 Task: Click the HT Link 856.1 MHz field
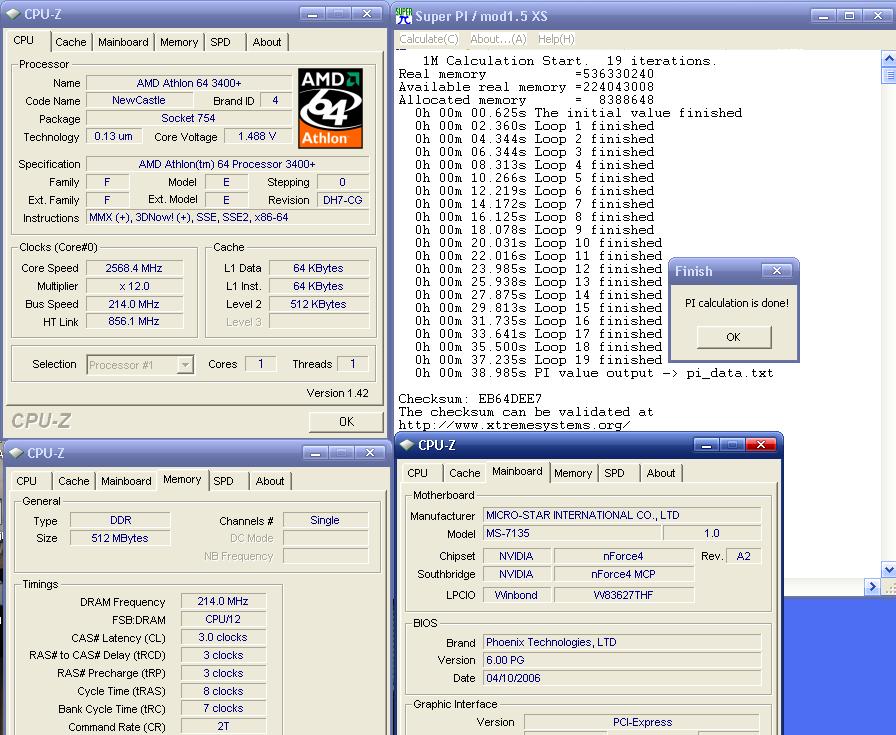click(134, 321)
